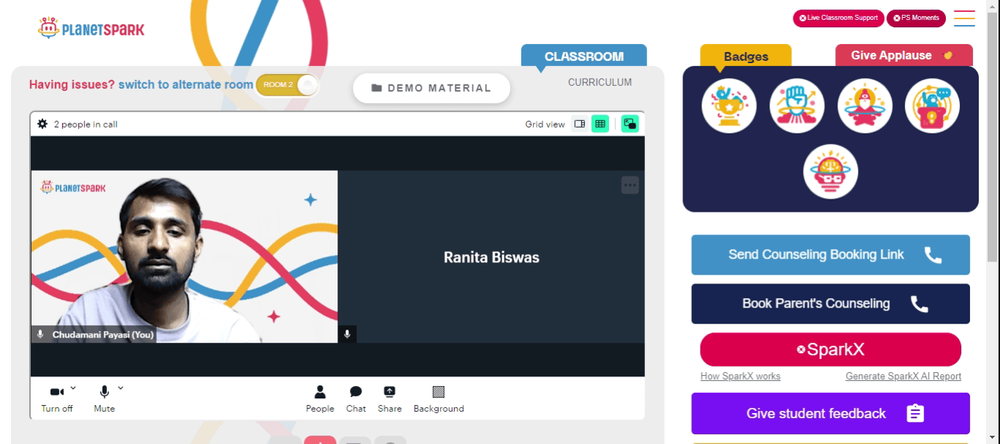The width and height of the screenshot is (1000, 444).
Task: Click the Give Applause tab
Action: [904, 56]
